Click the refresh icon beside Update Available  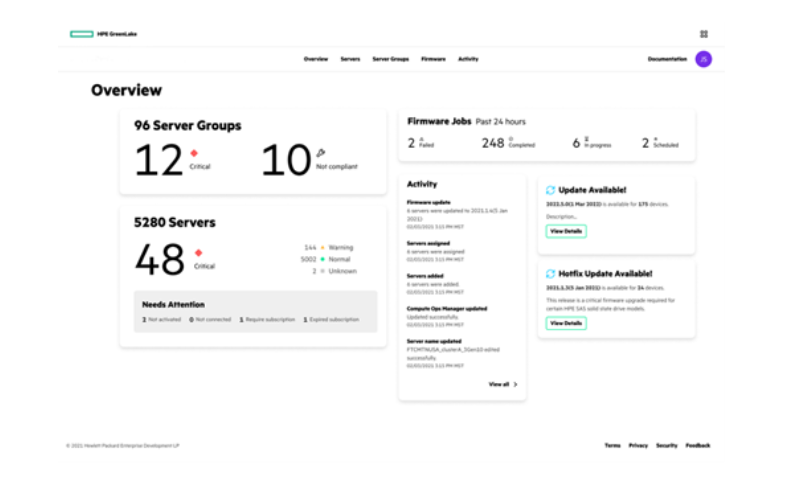(551, 190)
